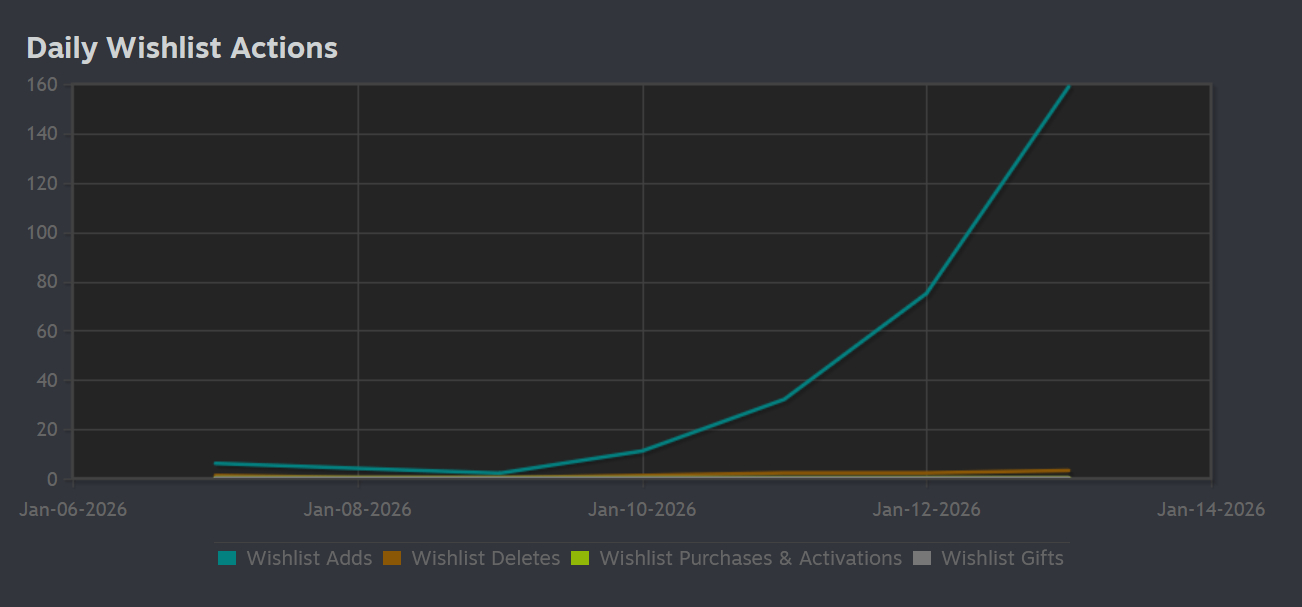Screen dimensions: 1302x607
Task: Click the Wishlist Adds point on Jan-10-2026
Action: click(642, 451)
